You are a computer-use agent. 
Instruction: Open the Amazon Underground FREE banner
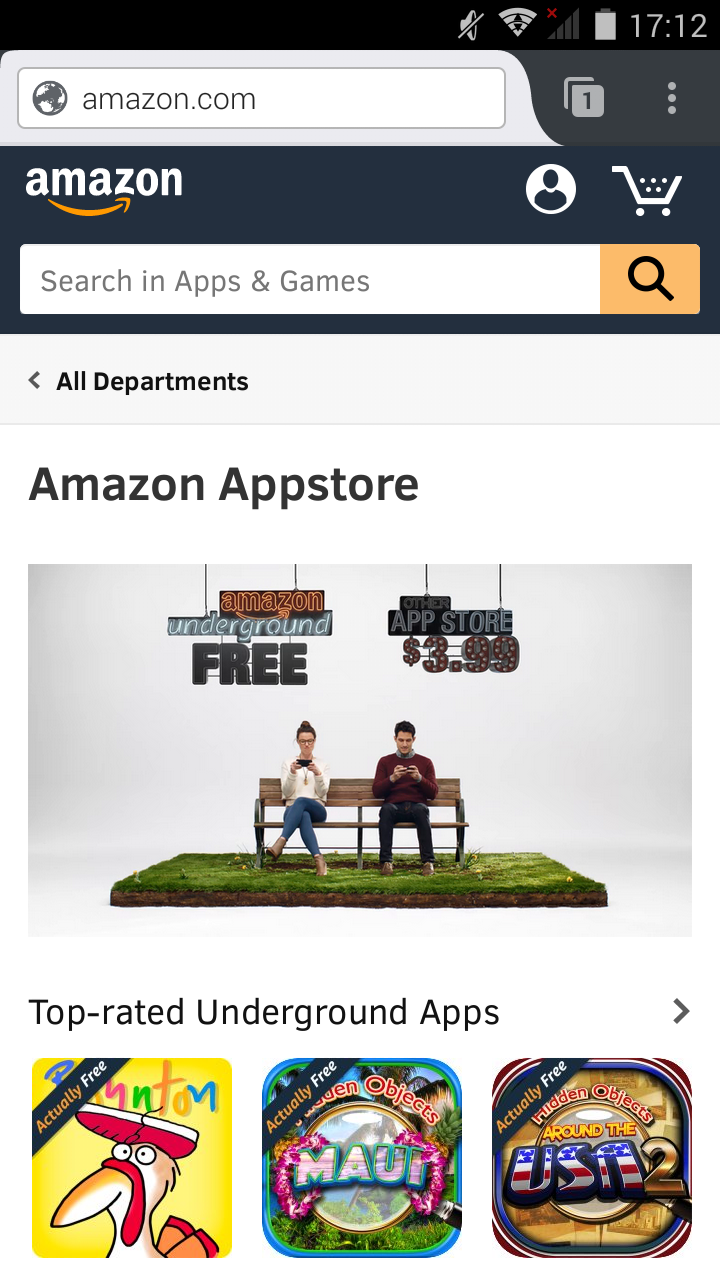point(360,750)
